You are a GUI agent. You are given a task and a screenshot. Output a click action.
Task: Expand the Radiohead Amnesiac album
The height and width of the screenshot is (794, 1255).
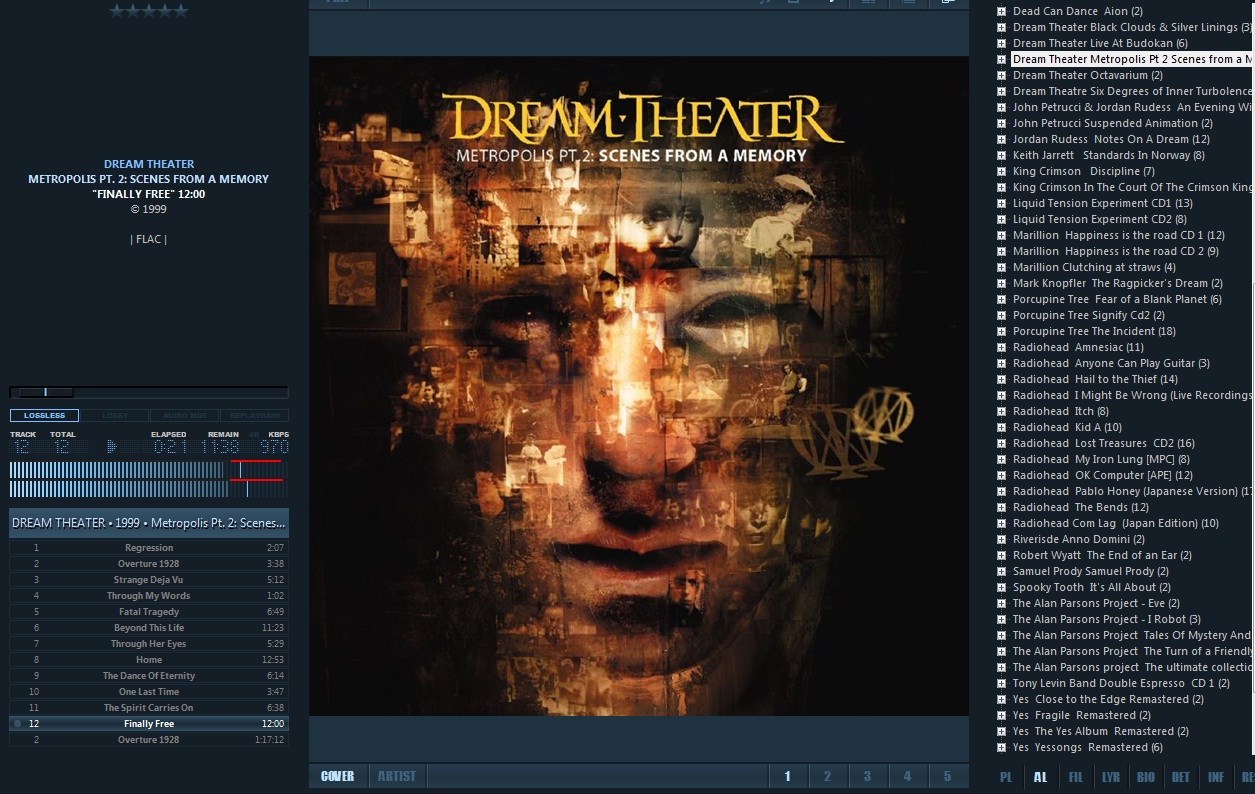click(x=1001, y=347)
